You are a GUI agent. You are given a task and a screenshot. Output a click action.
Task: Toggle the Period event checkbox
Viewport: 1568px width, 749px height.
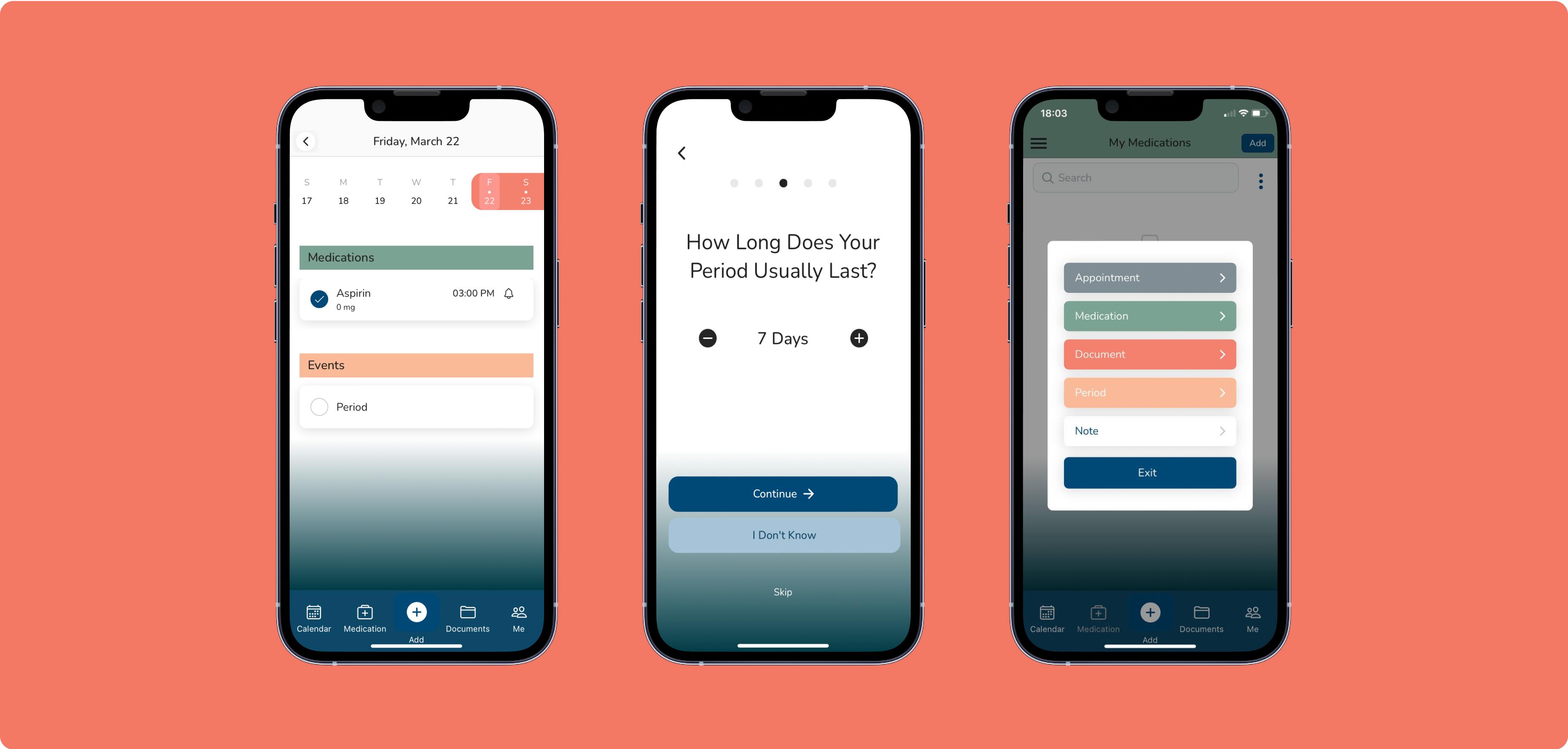tap(320, 407)
